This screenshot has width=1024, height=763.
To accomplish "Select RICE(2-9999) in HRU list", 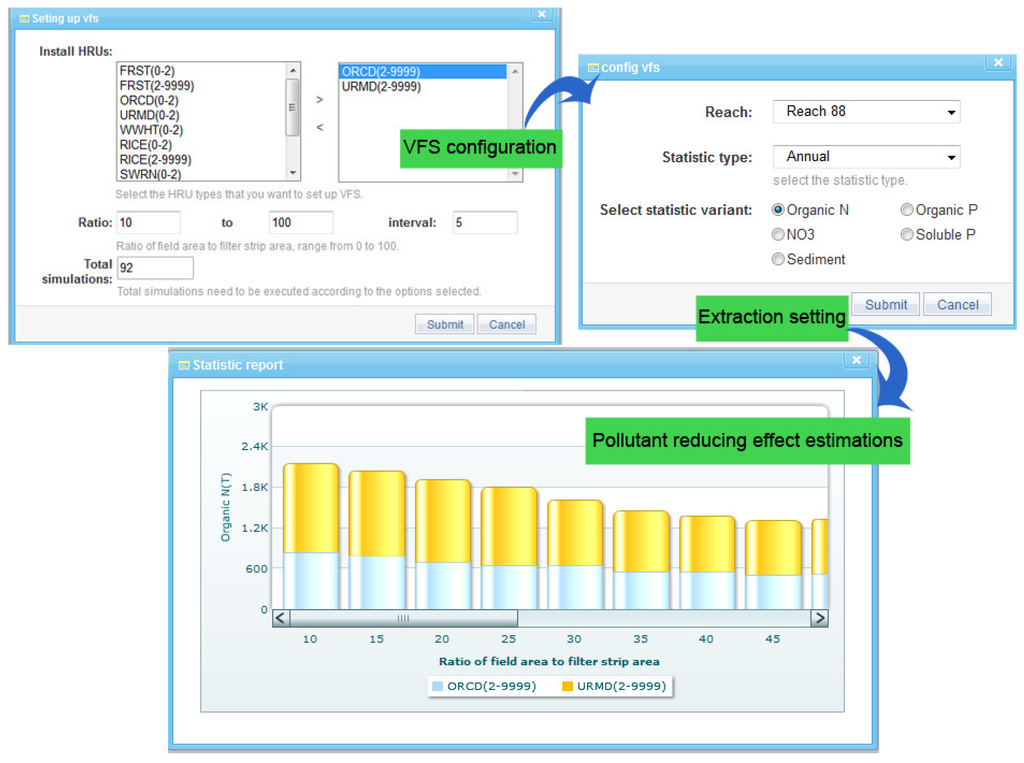I will coord(155,160).
